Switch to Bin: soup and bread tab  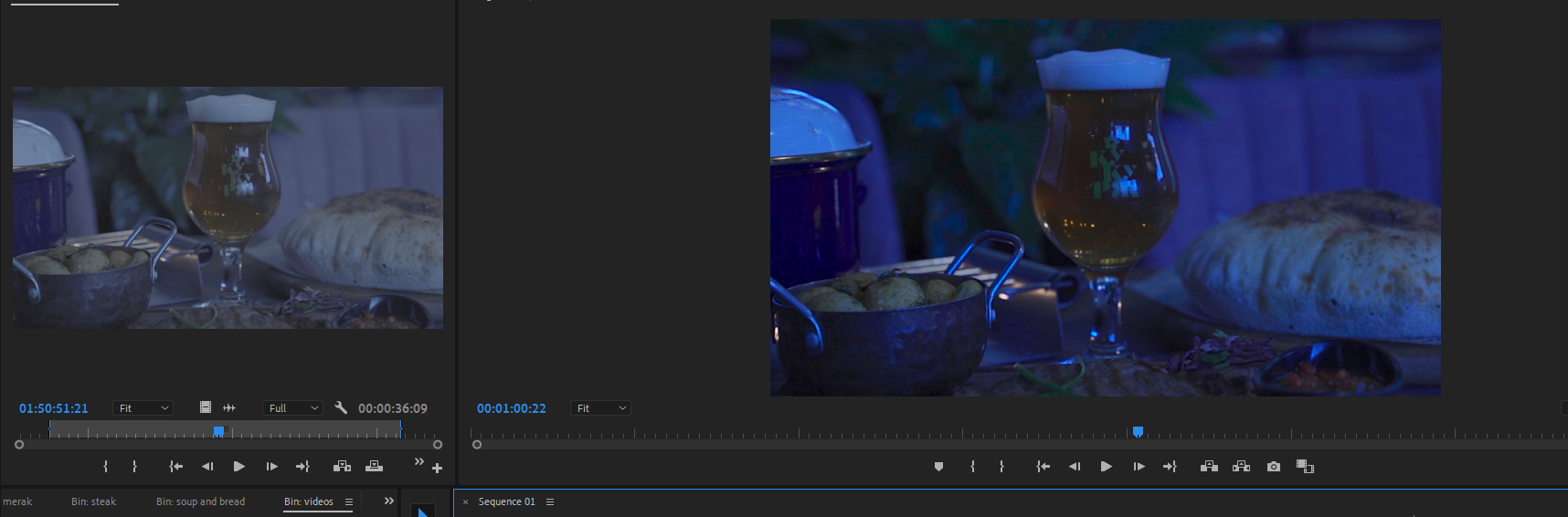tap(200, 501)
